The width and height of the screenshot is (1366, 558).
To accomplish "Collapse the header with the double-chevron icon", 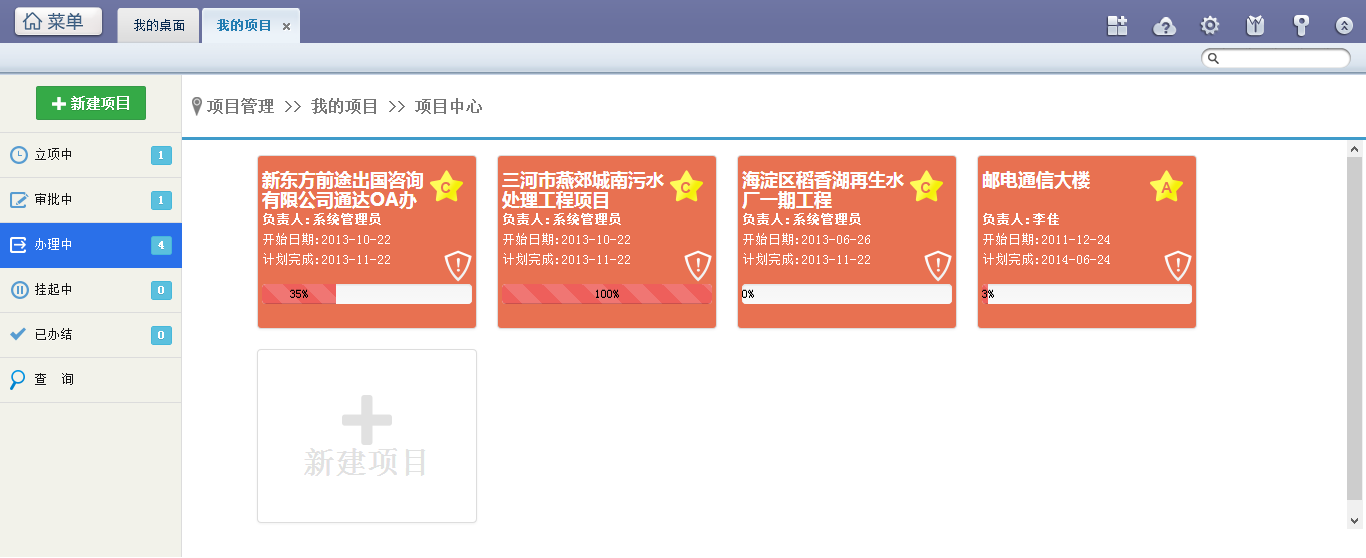I will click(1345, 26).
